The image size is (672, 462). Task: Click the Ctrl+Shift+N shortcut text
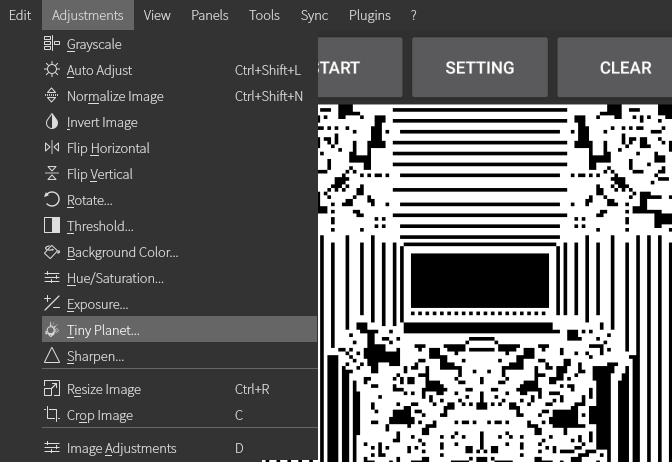tap(269, 96)
